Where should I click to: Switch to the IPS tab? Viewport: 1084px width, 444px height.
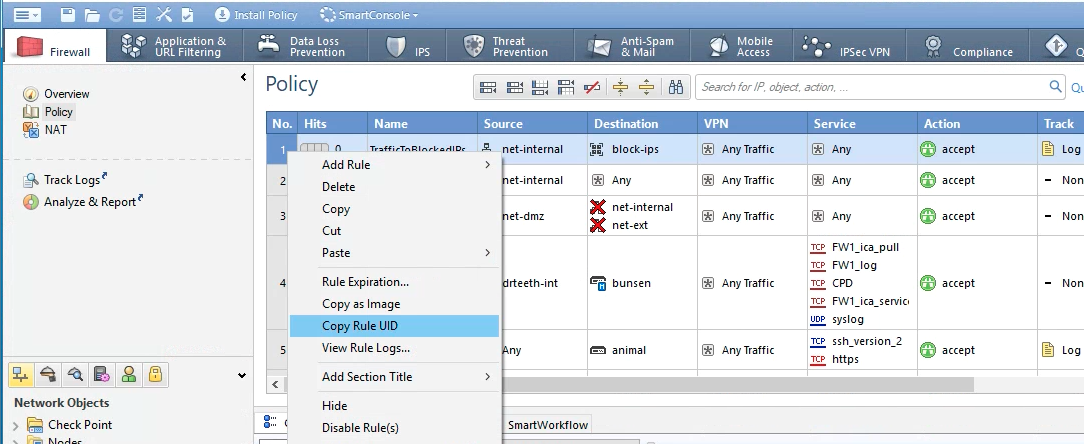pyautogui.click(x=408, y=46)
